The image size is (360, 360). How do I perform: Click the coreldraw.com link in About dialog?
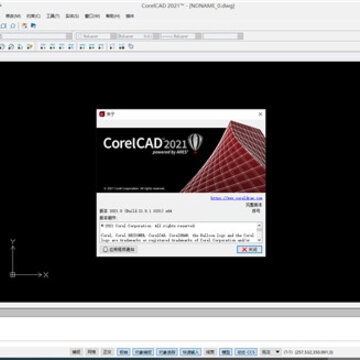pyautogui.click(x=236, y=198)
